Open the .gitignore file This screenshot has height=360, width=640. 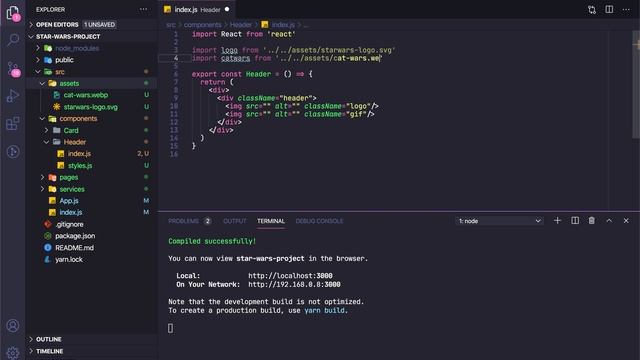(69, 224)
